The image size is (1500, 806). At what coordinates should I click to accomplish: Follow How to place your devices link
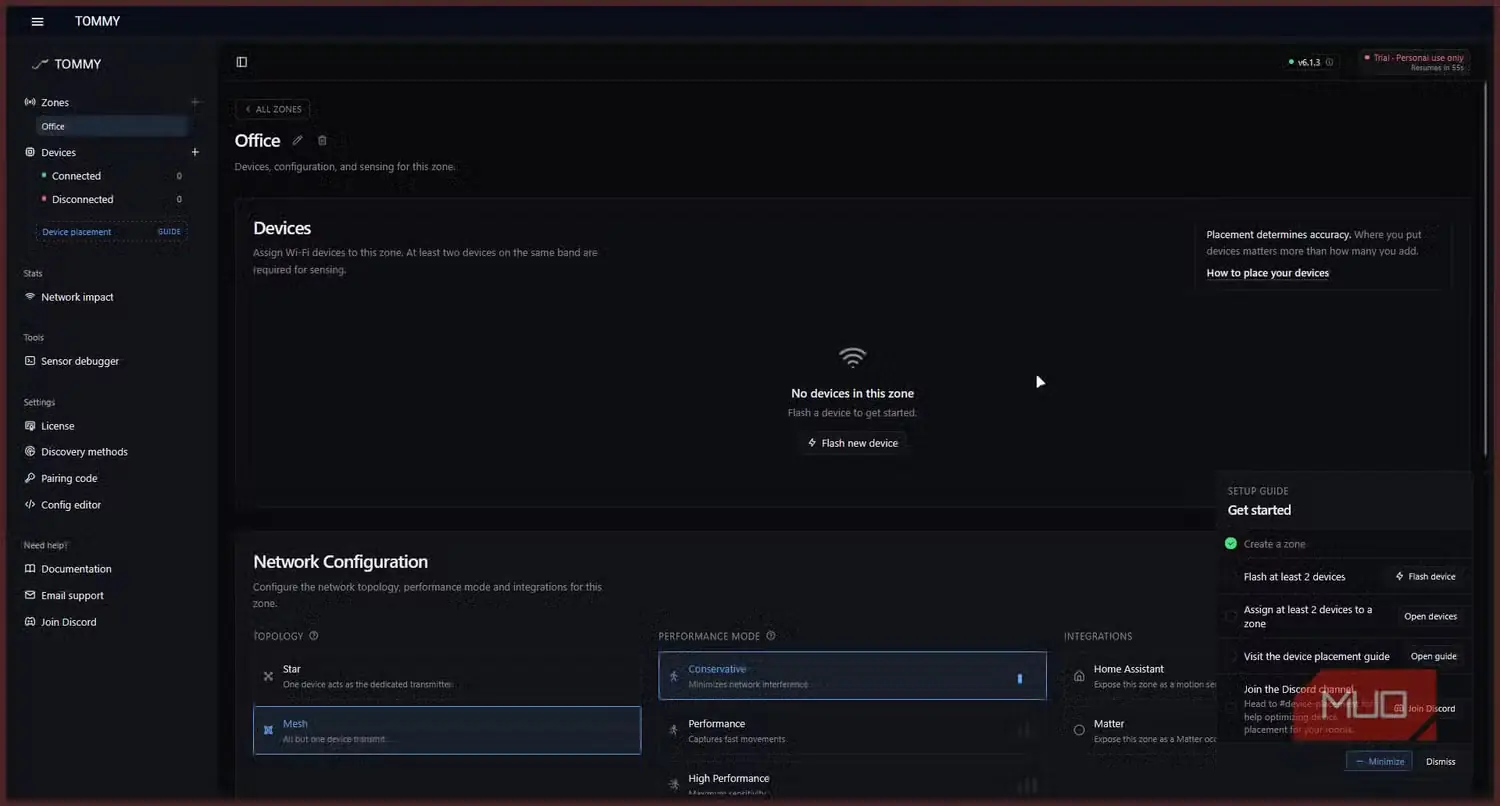tap(1268, 273)
